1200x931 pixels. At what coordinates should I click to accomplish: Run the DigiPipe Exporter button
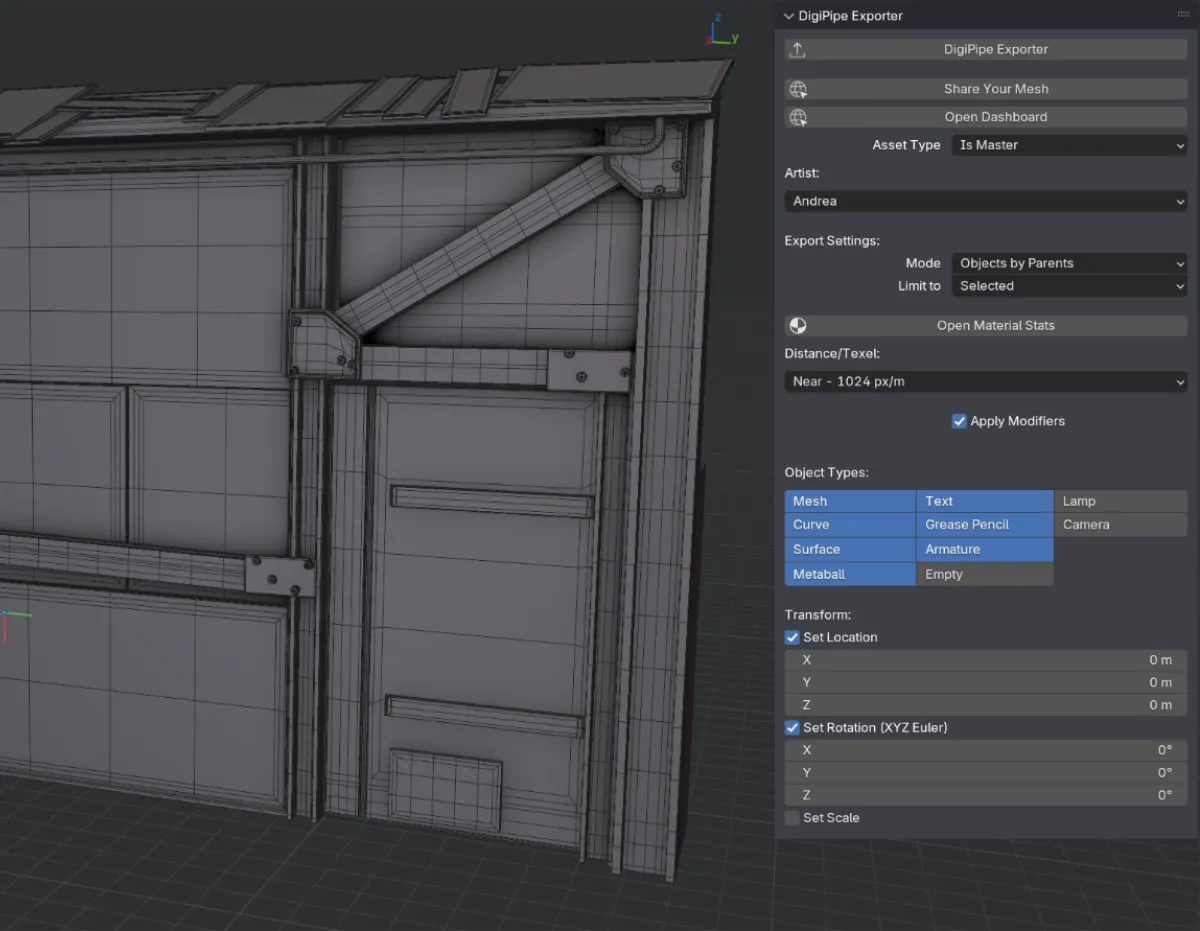pyautogui.click(x=986, y=50)
